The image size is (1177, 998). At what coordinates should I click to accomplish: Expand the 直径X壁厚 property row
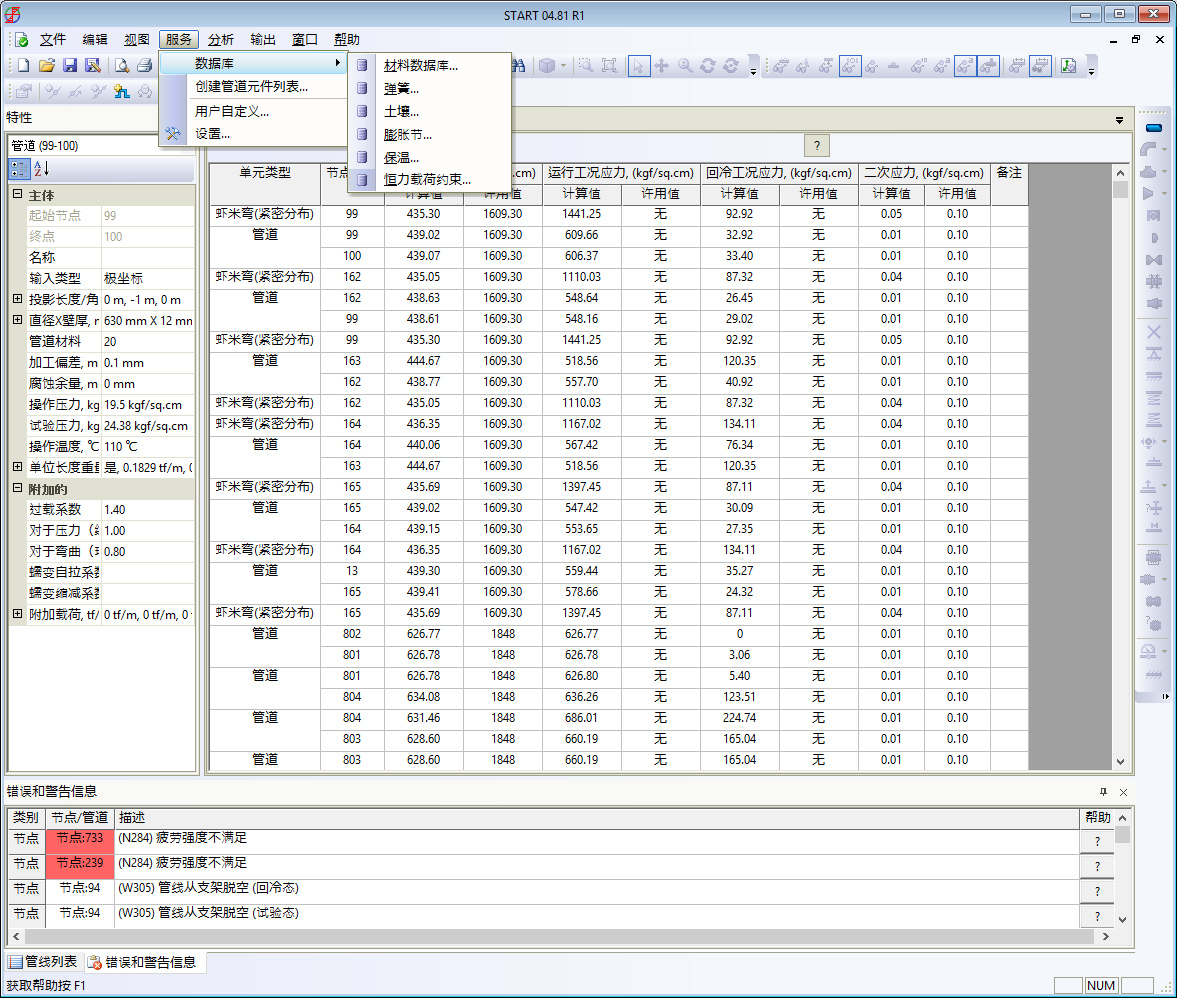[x=17, y=320]
